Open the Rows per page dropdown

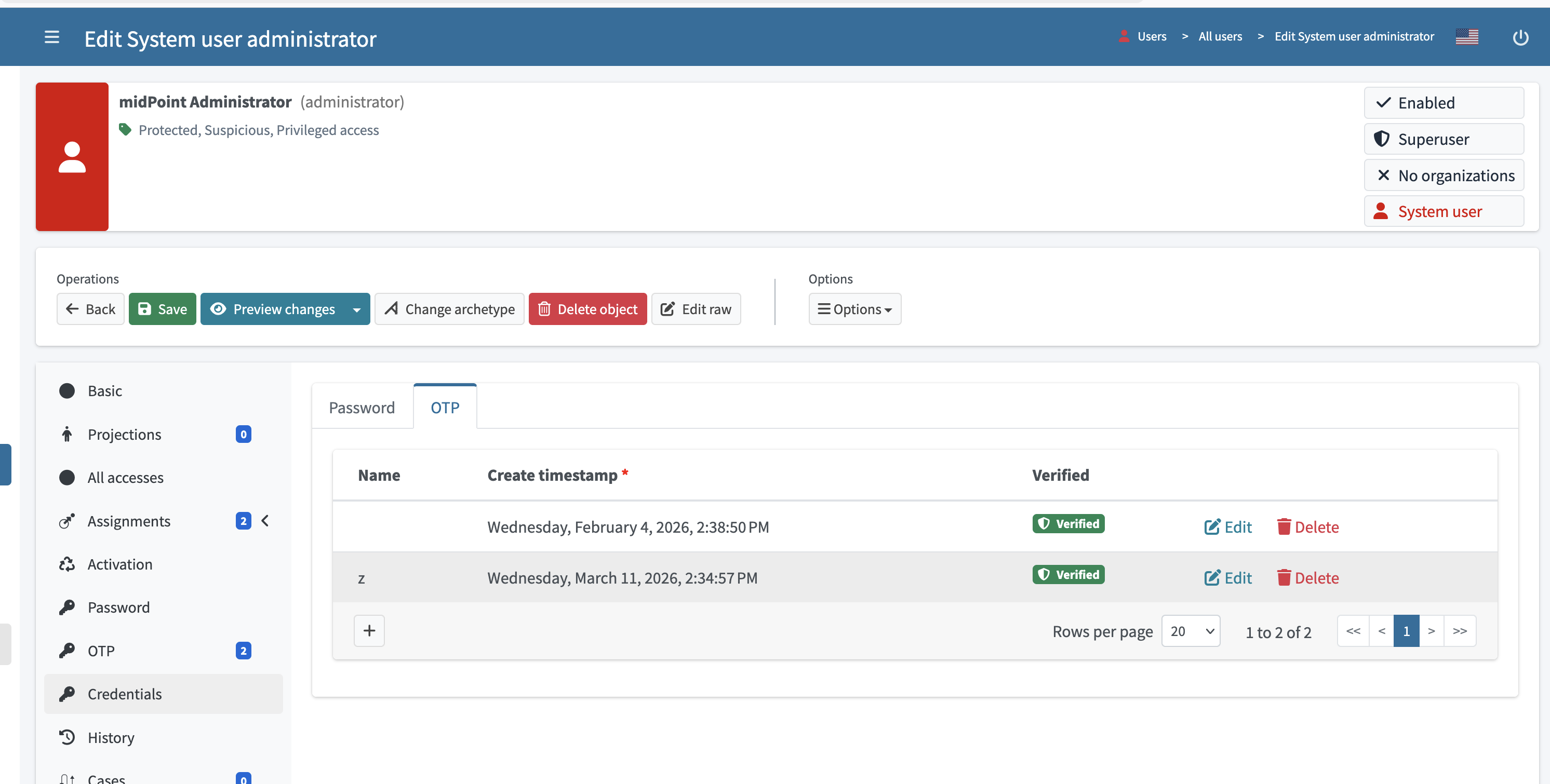tap(1191, 631)
